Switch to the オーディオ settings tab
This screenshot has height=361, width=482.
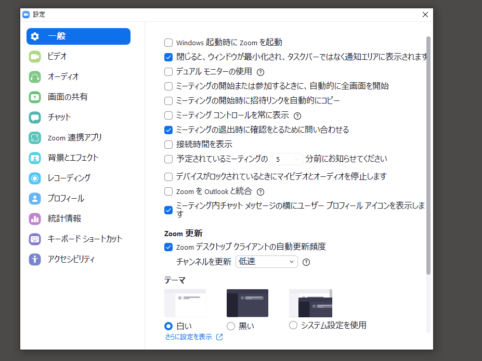point(78,77)
